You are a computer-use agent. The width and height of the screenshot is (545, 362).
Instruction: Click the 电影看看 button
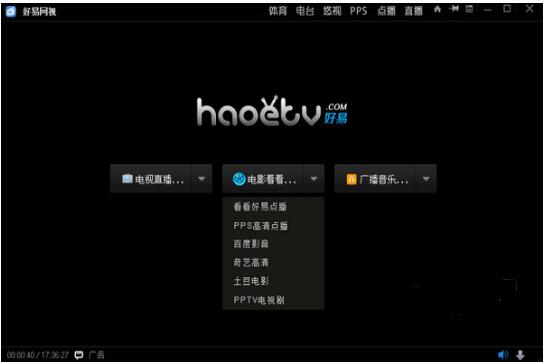[263, 179]
